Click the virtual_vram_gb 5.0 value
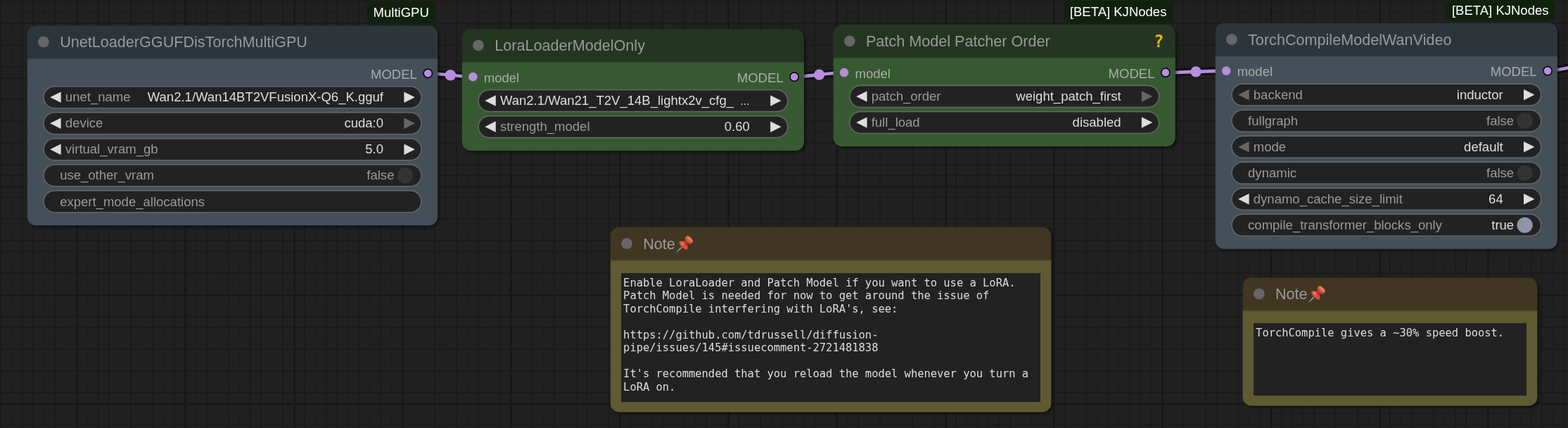 (x=374, y=149)
